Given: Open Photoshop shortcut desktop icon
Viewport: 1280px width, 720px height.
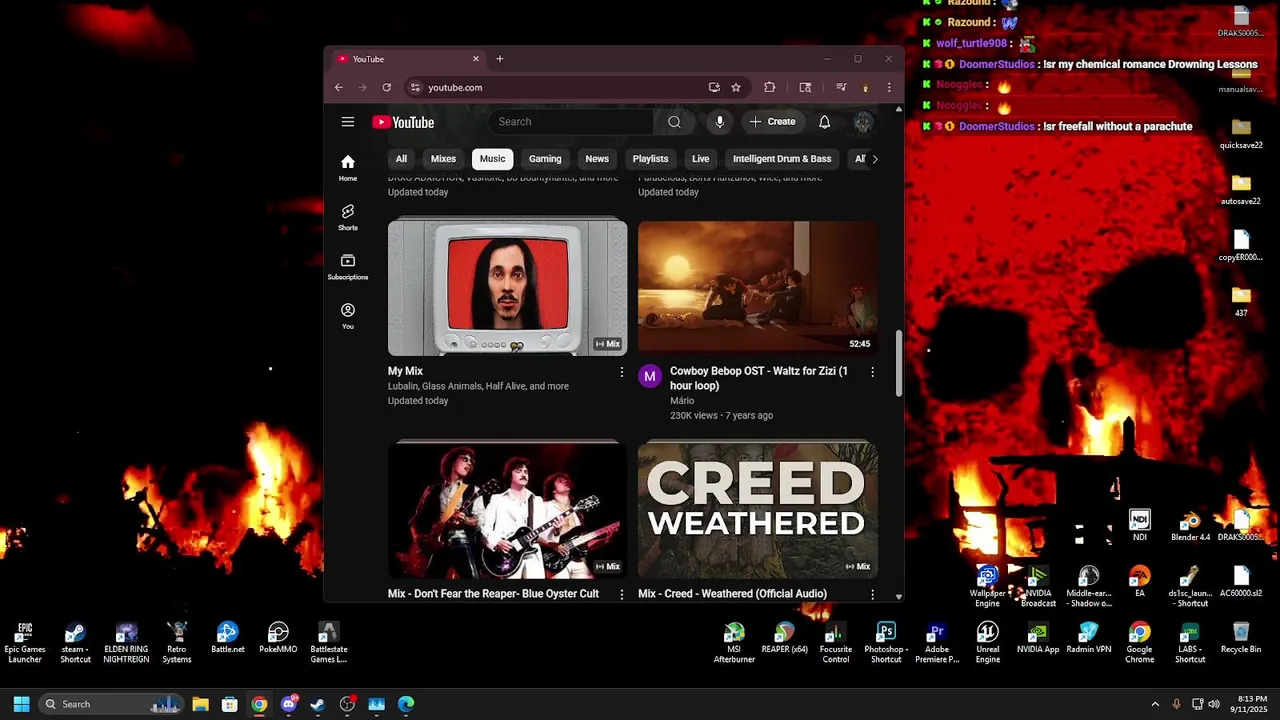Looking at the screenshot, I should point(886,643).
